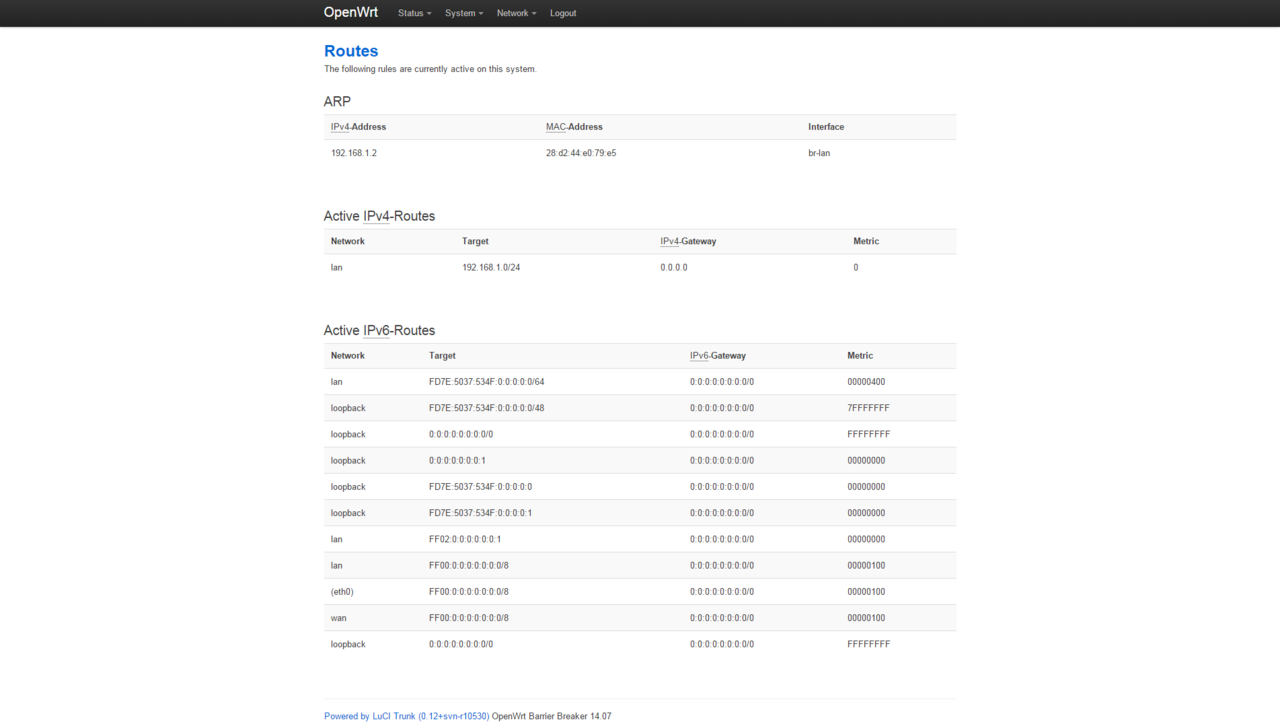The width and height of the screenshot is (1280, 726).
Task: Select lan in the 192.168.1.0/24 row
Action: coord(337,267)
